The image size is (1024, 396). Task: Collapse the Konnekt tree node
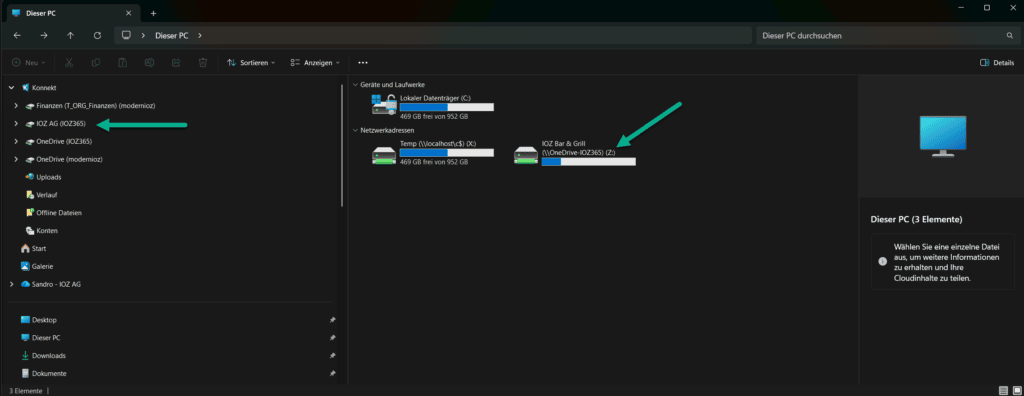(x=11, y=88)
